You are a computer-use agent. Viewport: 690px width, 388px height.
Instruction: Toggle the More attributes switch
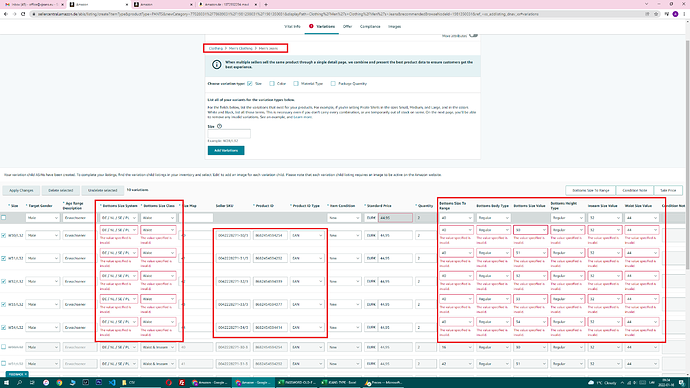[x=473, y=35]
